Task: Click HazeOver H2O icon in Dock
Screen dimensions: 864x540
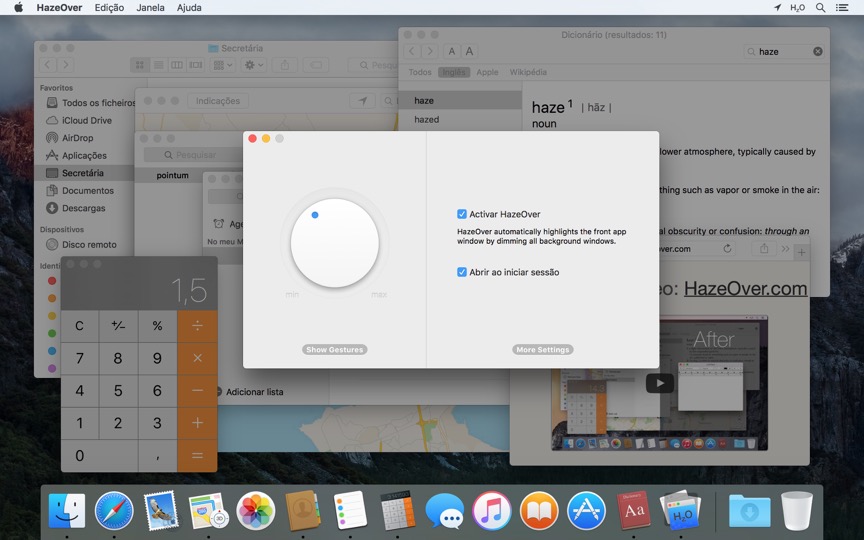Action: pyautogui.click(x=681, y=511)
